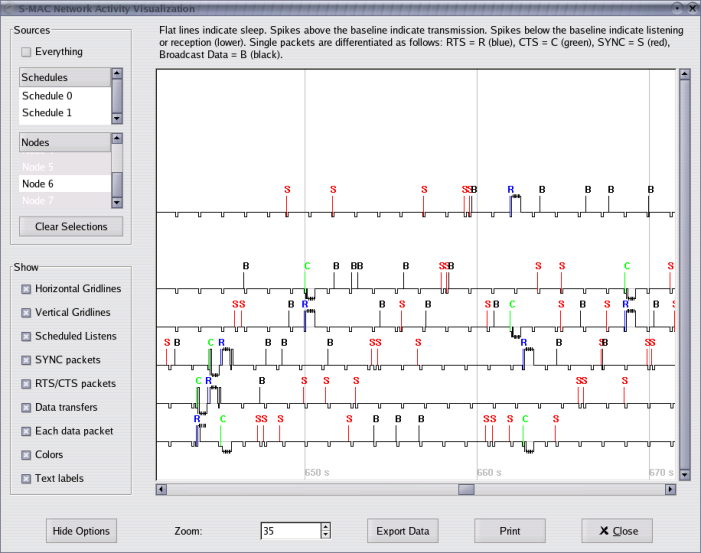The width and height of the screenshot is (701, 553).
Task: Disable the Text labels checkbox
Action: pos(26,479)
